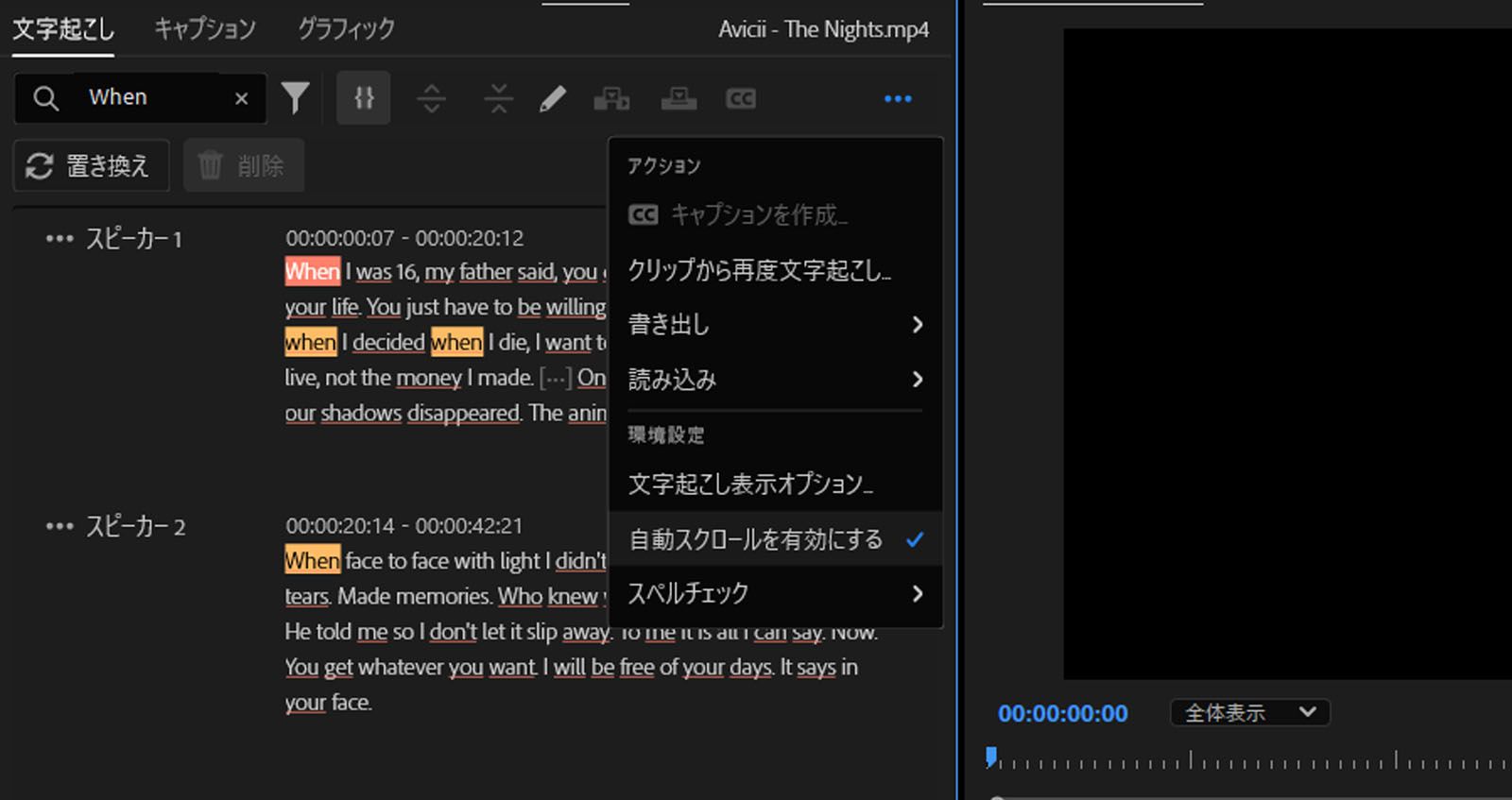Click the overwrite edit icon
Image resolution: width=1512 pixels, height=800 pixels.
coord(679,98)
